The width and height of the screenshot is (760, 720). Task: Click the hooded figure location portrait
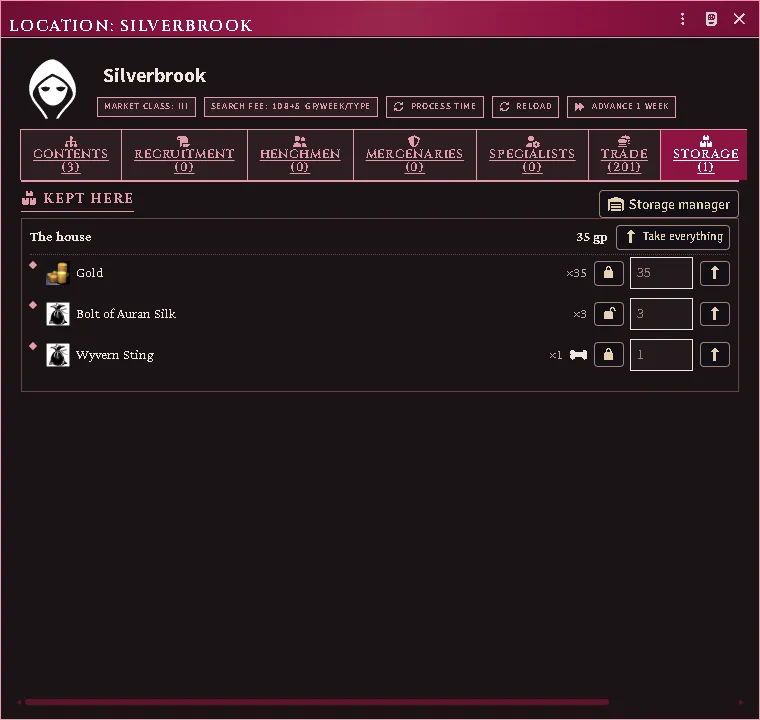pyautogui.click(x=52, y=90)
